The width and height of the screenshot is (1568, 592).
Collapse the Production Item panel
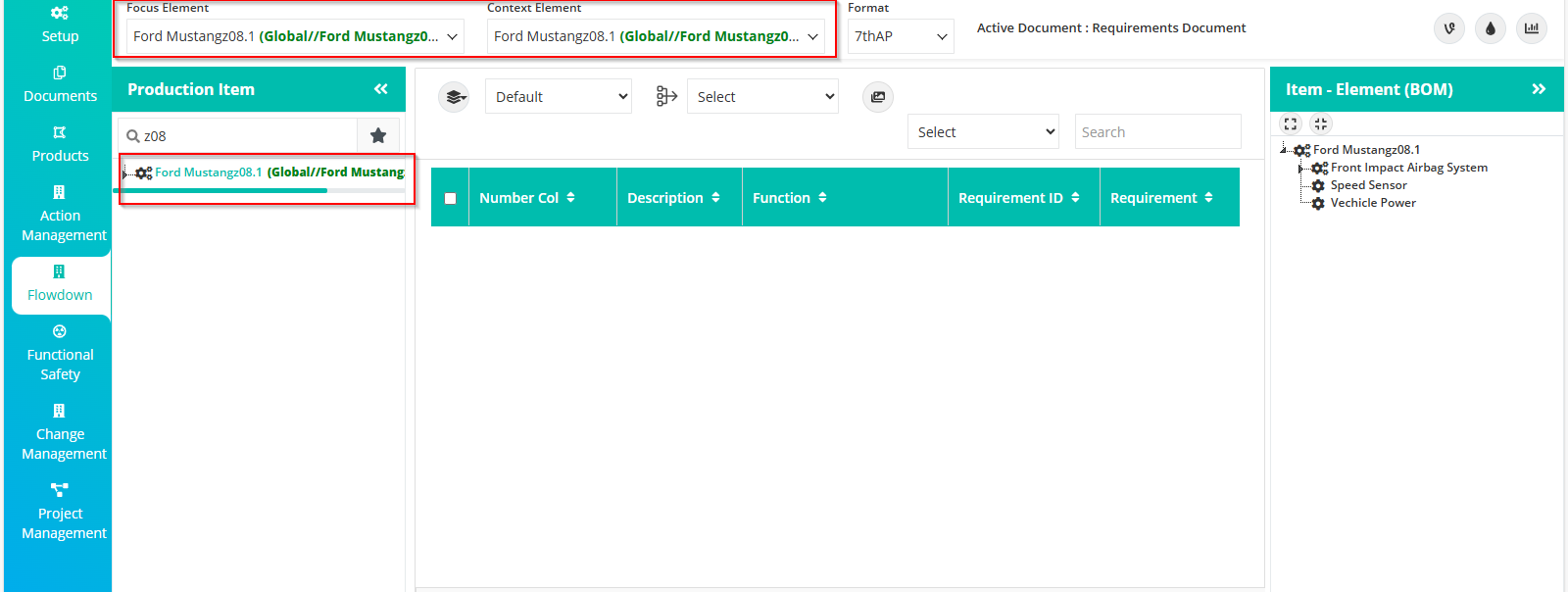(381, 89)
